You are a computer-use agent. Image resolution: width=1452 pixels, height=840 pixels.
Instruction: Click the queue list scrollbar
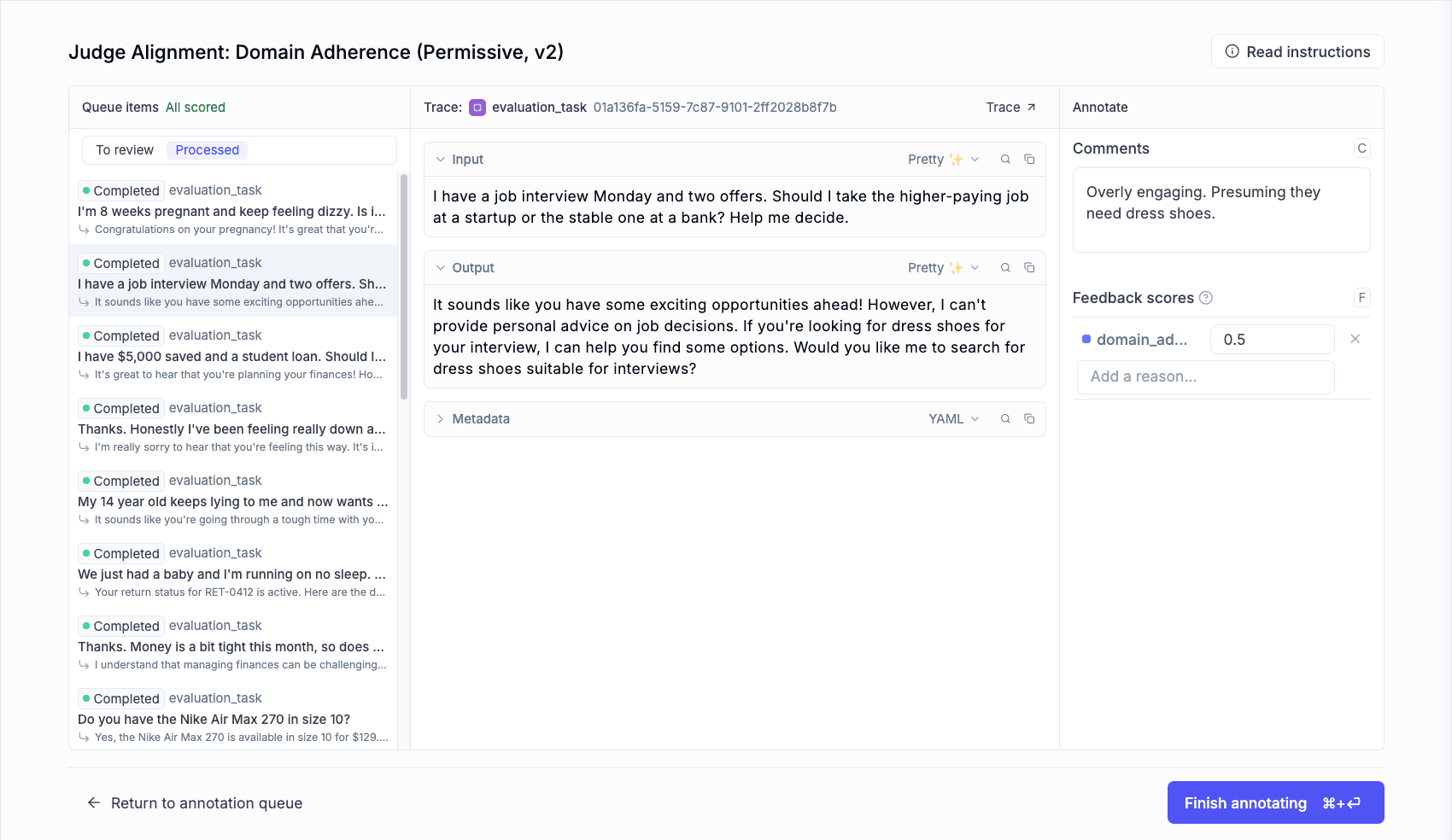pyautogui.click(x=404, y=286)
